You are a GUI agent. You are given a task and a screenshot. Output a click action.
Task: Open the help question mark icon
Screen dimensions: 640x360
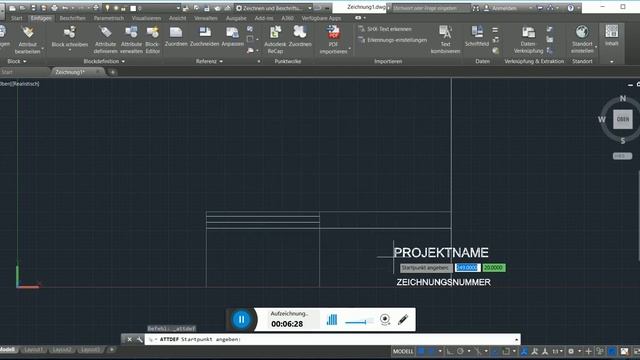(x=571, y=8)
